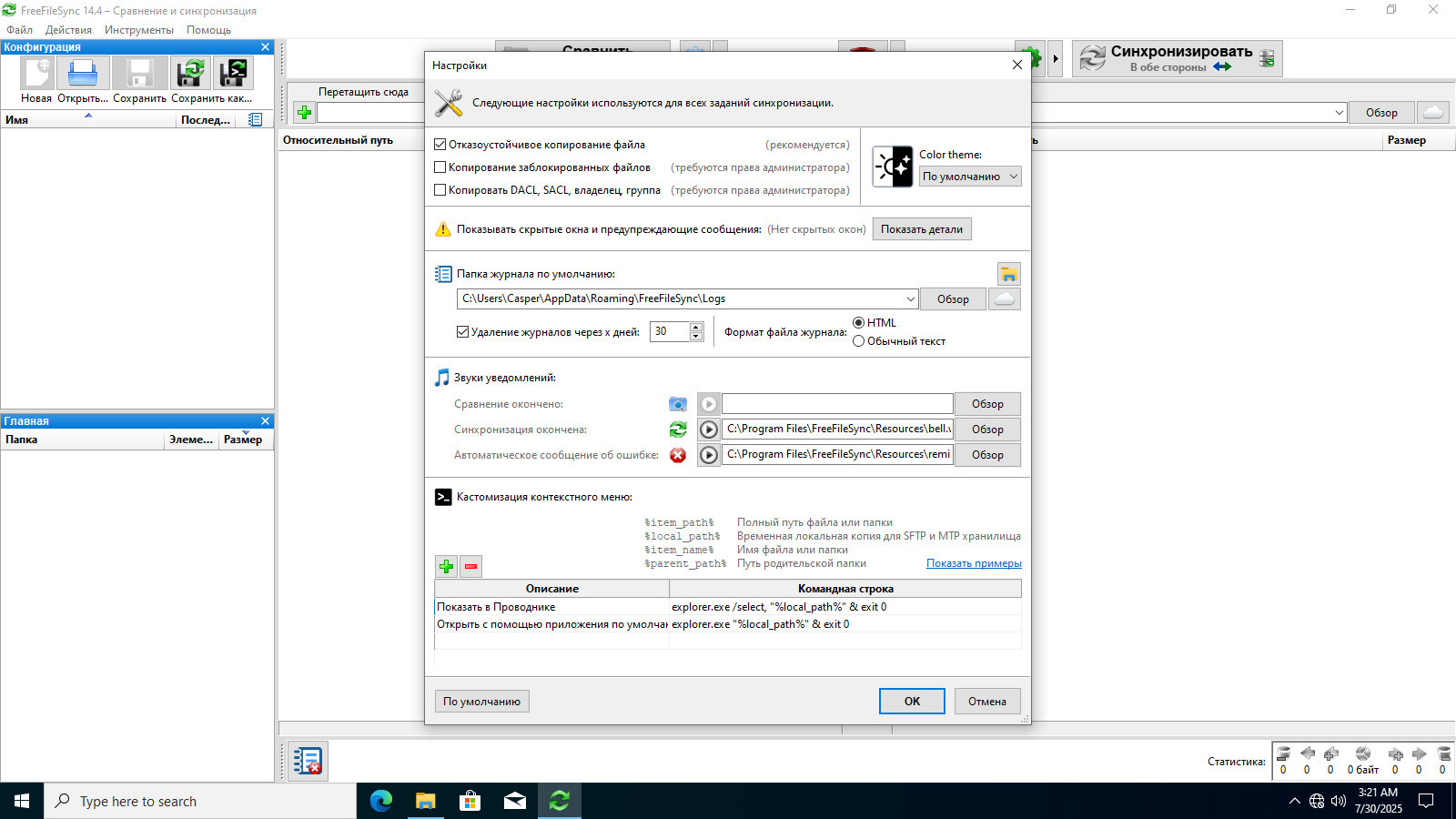Click Синхронизировать button
Viewport: 1456px width, 819px height.
1178,58
